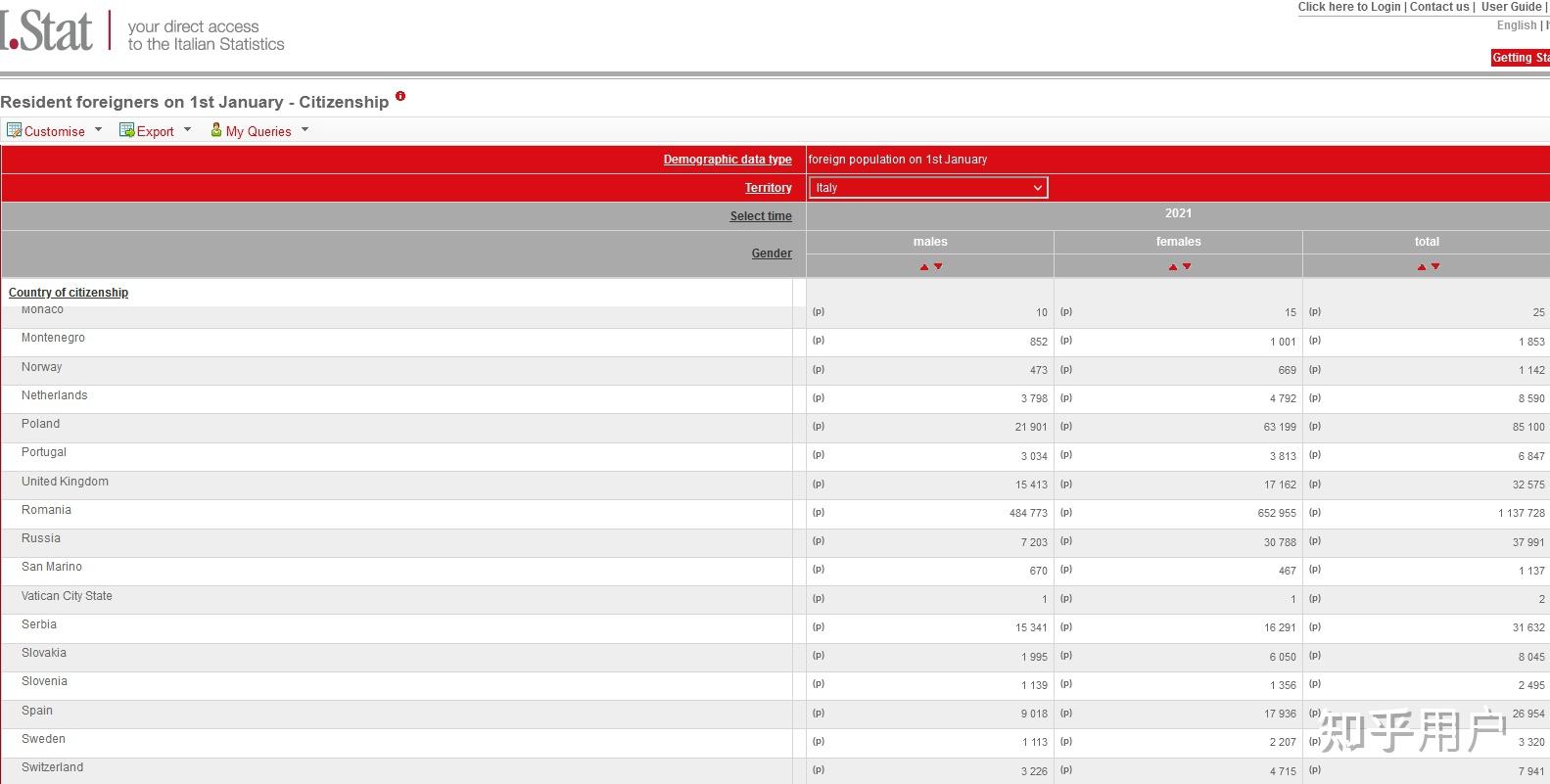The image size is (1550, 784).
Task: Click the Gender dimension link
Action: pos(772,254)
